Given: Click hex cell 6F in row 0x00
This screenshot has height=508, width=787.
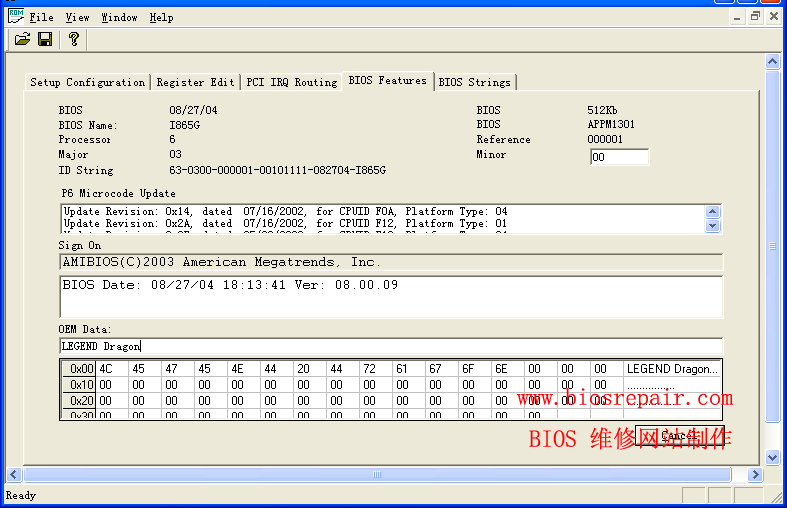Looking at the screenshot, I should tap(475, 369).
